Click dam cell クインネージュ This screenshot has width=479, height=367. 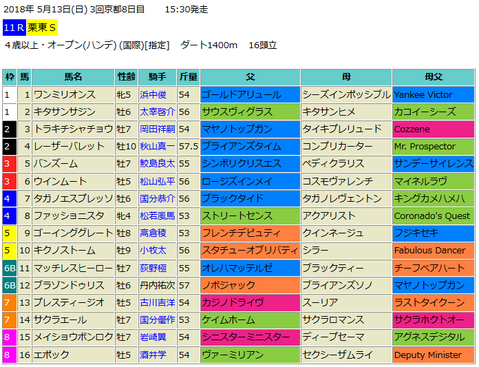[346, 233]
